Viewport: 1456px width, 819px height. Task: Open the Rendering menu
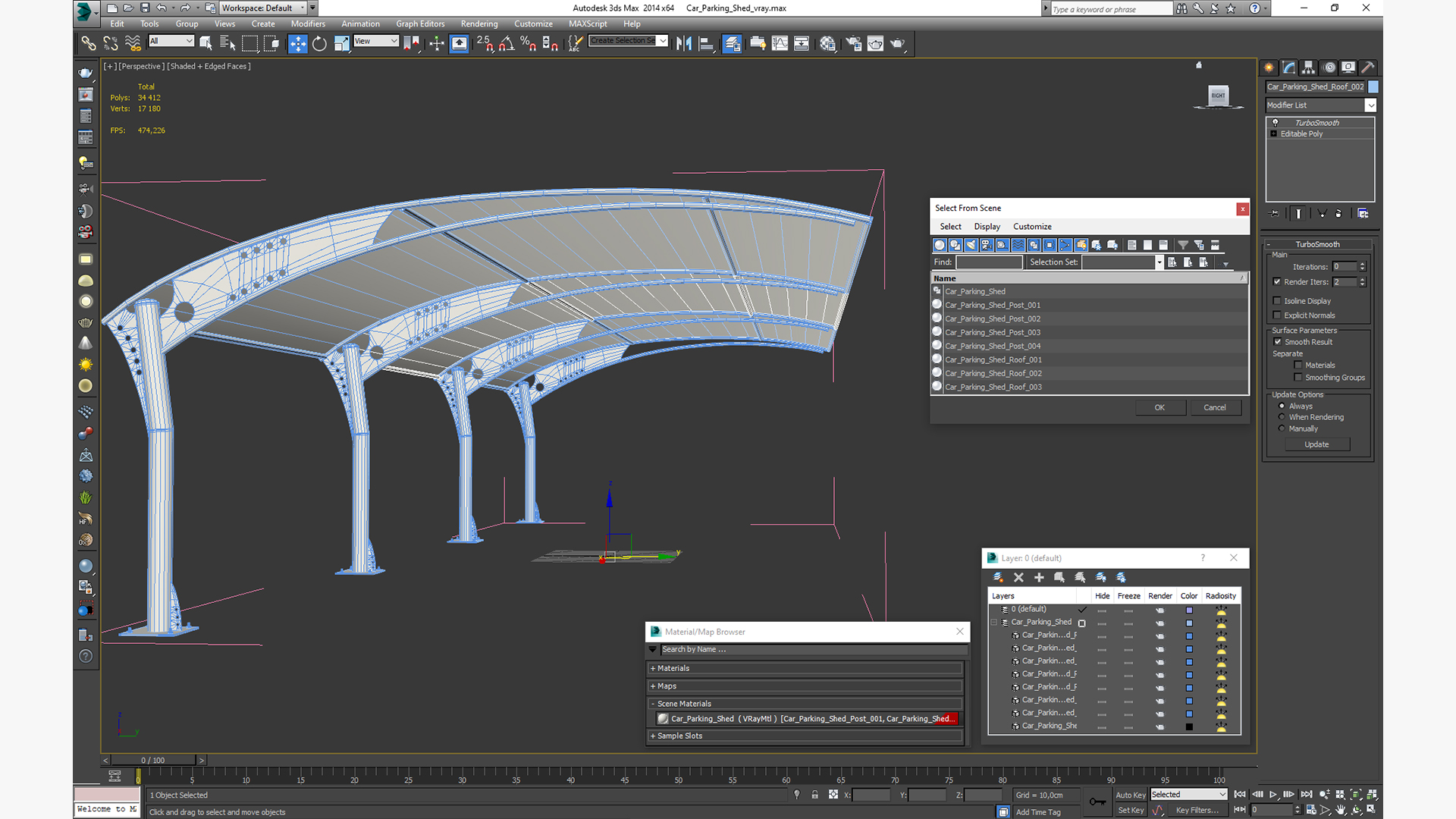coord(479,24)
